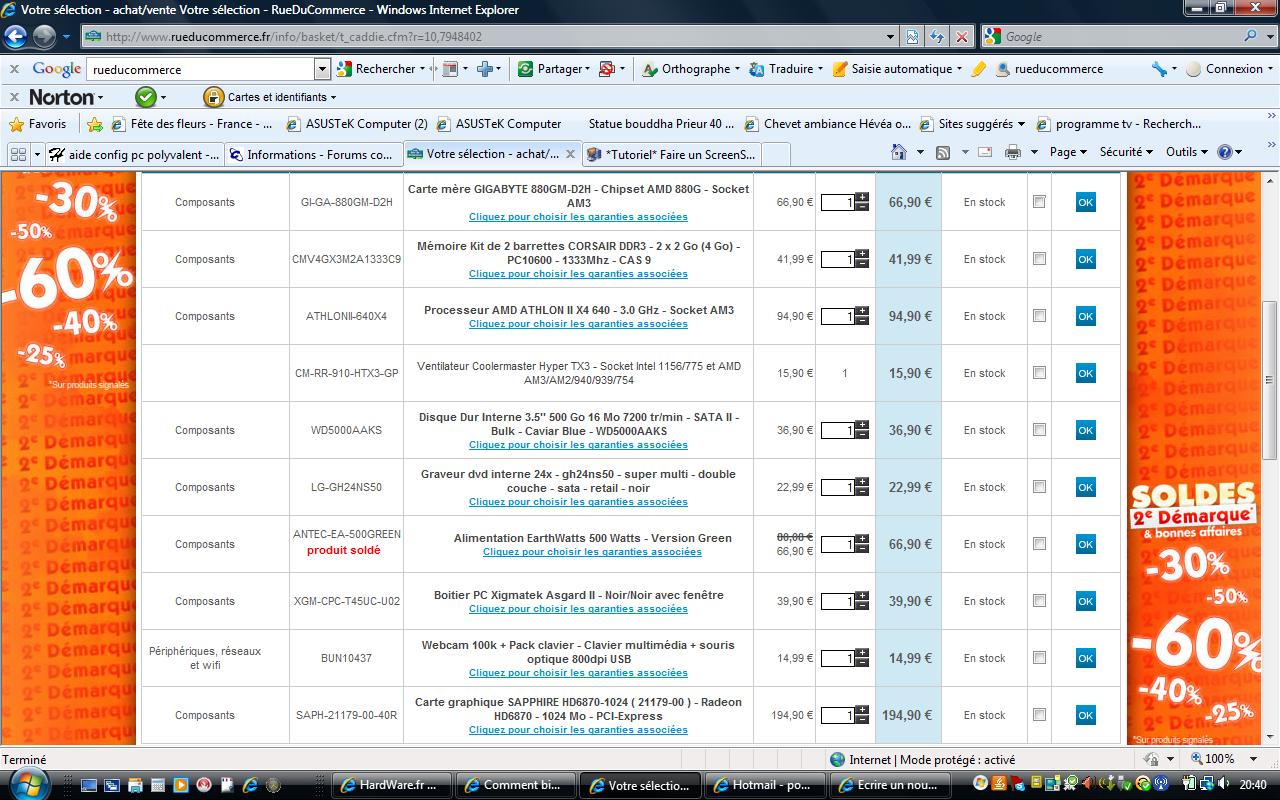Click the IE Back navigation button
The width and height of the screenshot is (1280, 800).
[x=15, y=37]
